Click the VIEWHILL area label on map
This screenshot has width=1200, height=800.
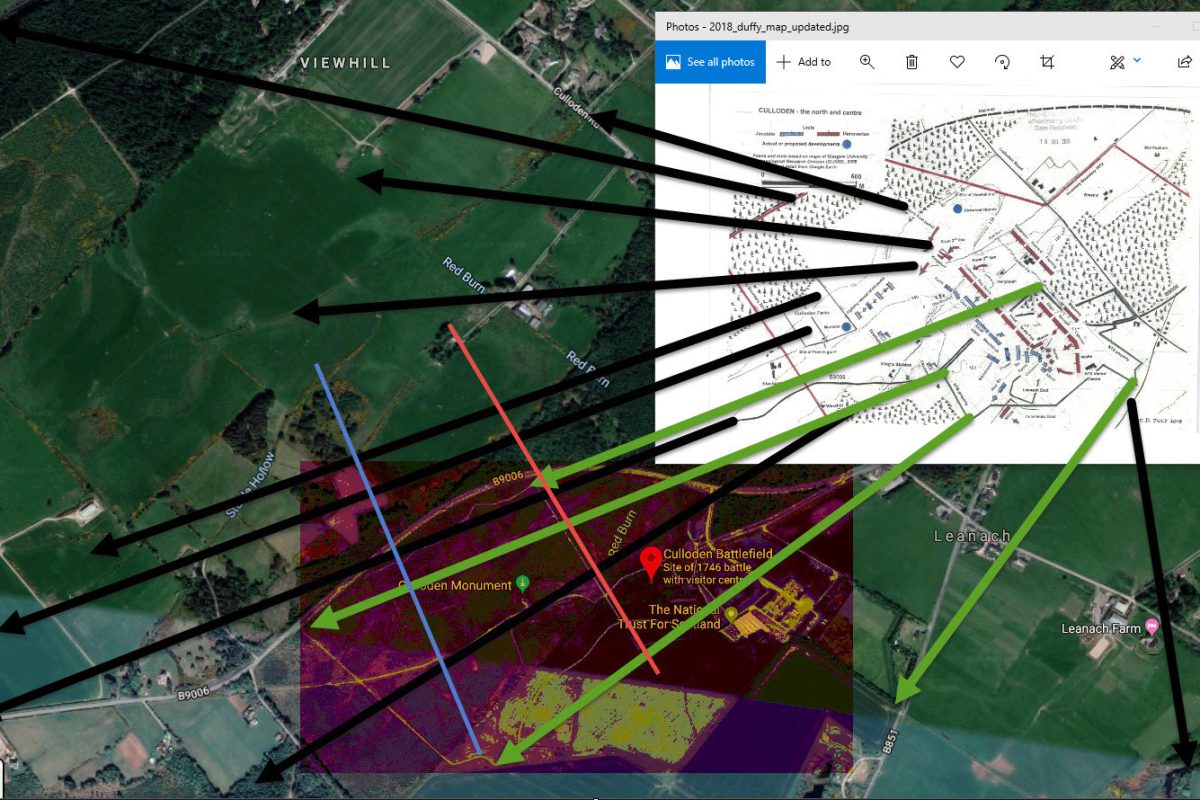click(346, 63)
